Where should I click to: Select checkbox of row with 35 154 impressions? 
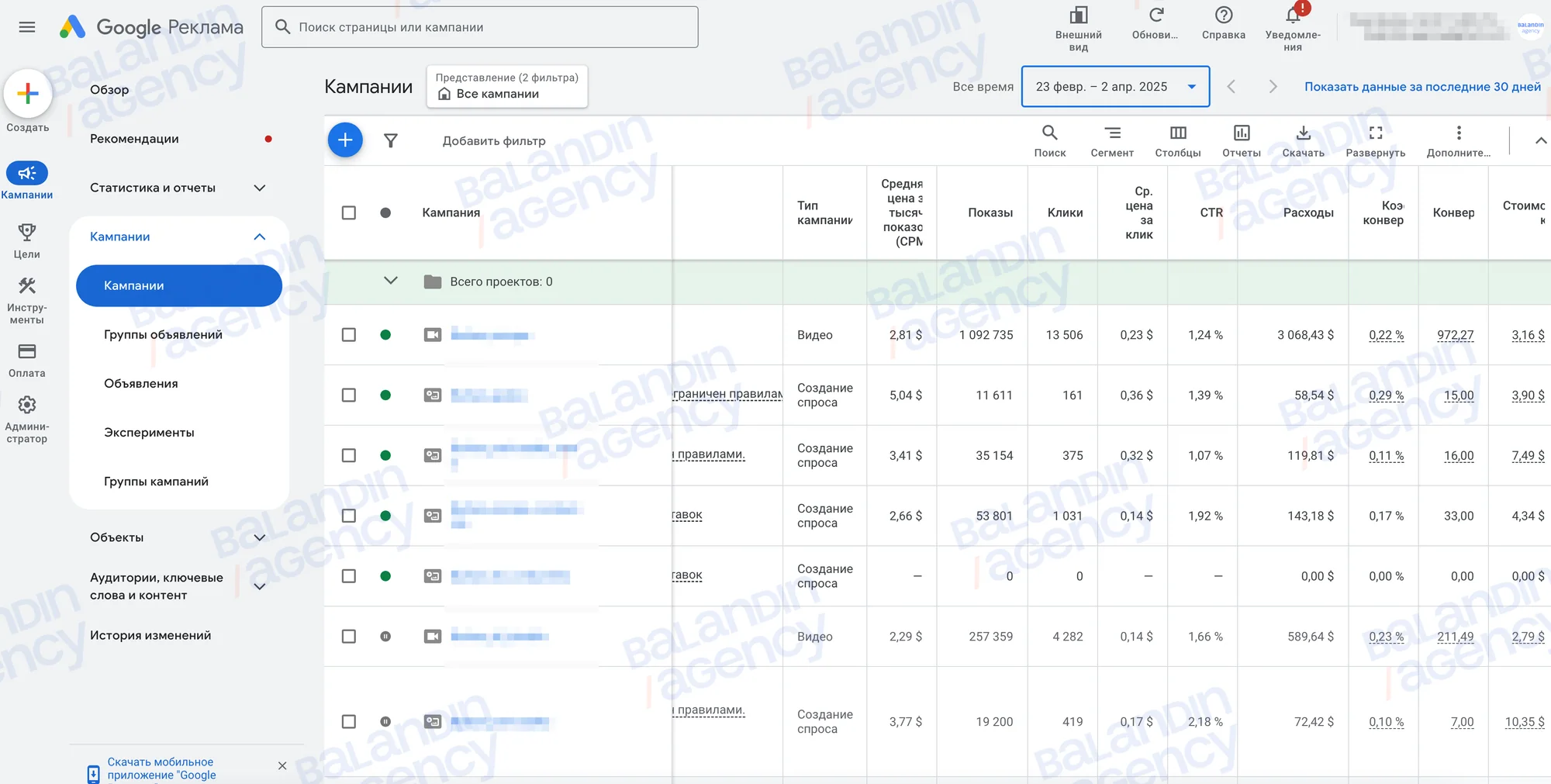tap(349, 456)
